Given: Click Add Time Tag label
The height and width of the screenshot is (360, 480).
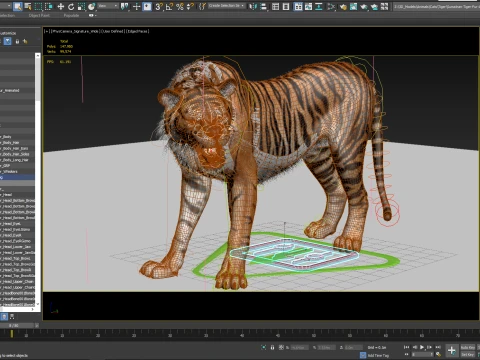Looking at the screenshot, I should (x=378, y=355).
